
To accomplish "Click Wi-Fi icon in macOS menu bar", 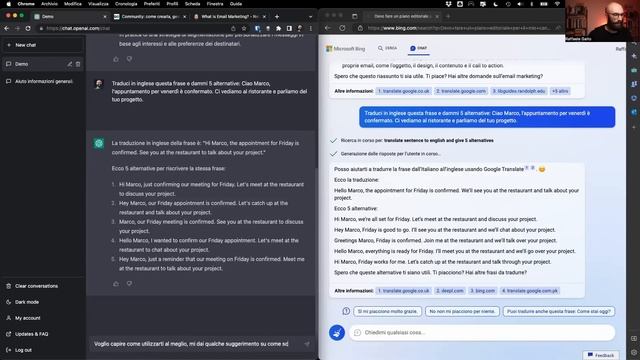I will click(557, 4).
